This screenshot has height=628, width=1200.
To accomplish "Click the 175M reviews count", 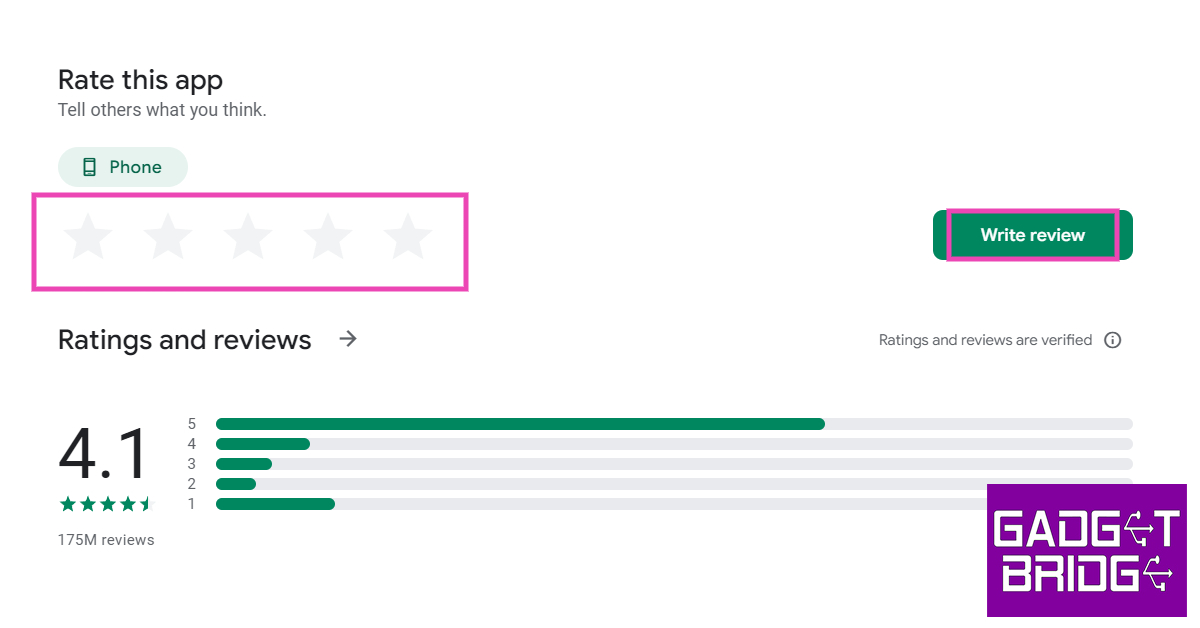I will tap(106, 540).
